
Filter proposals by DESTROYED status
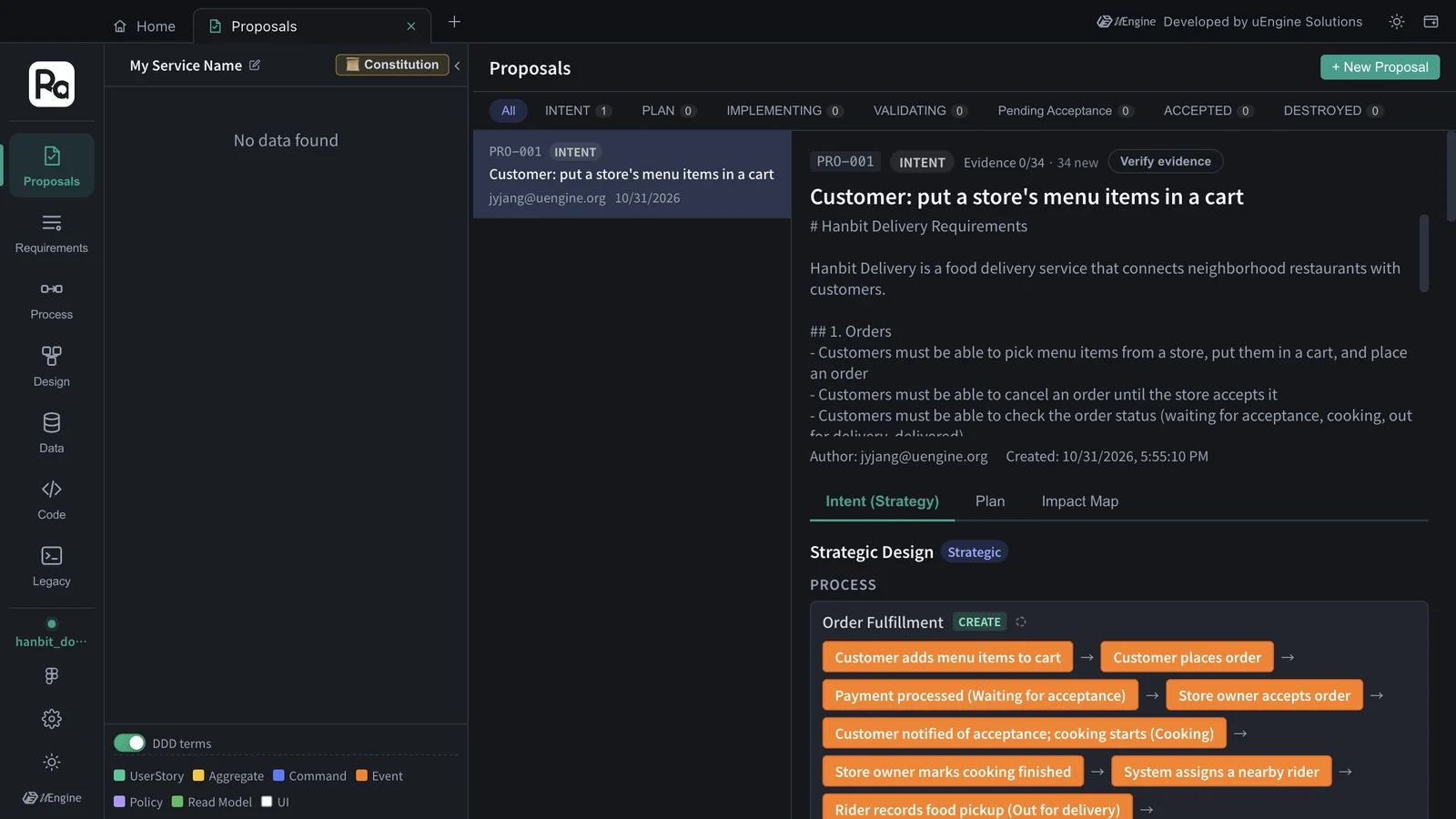pos(1333,110)
